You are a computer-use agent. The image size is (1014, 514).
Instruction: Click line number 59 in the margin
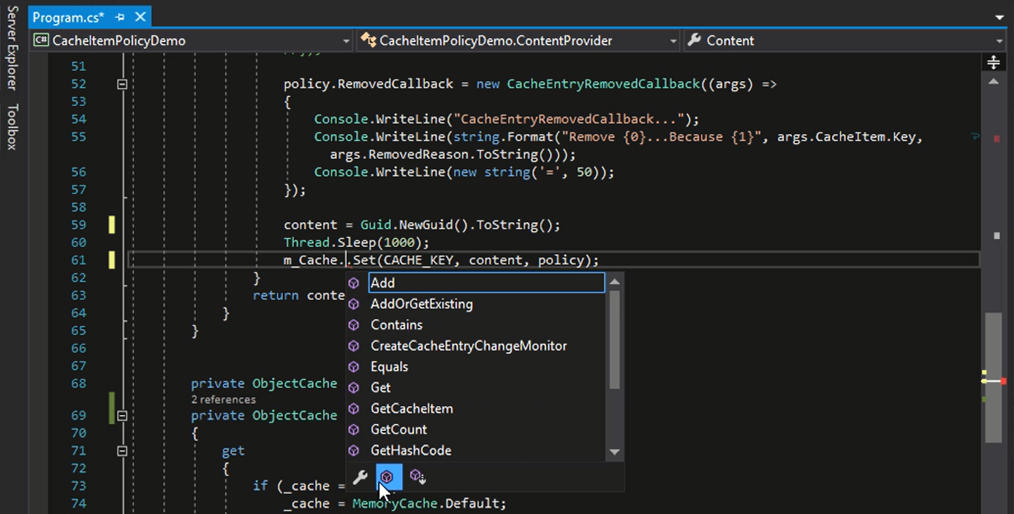pyautogui.click(x=78, y=225)
